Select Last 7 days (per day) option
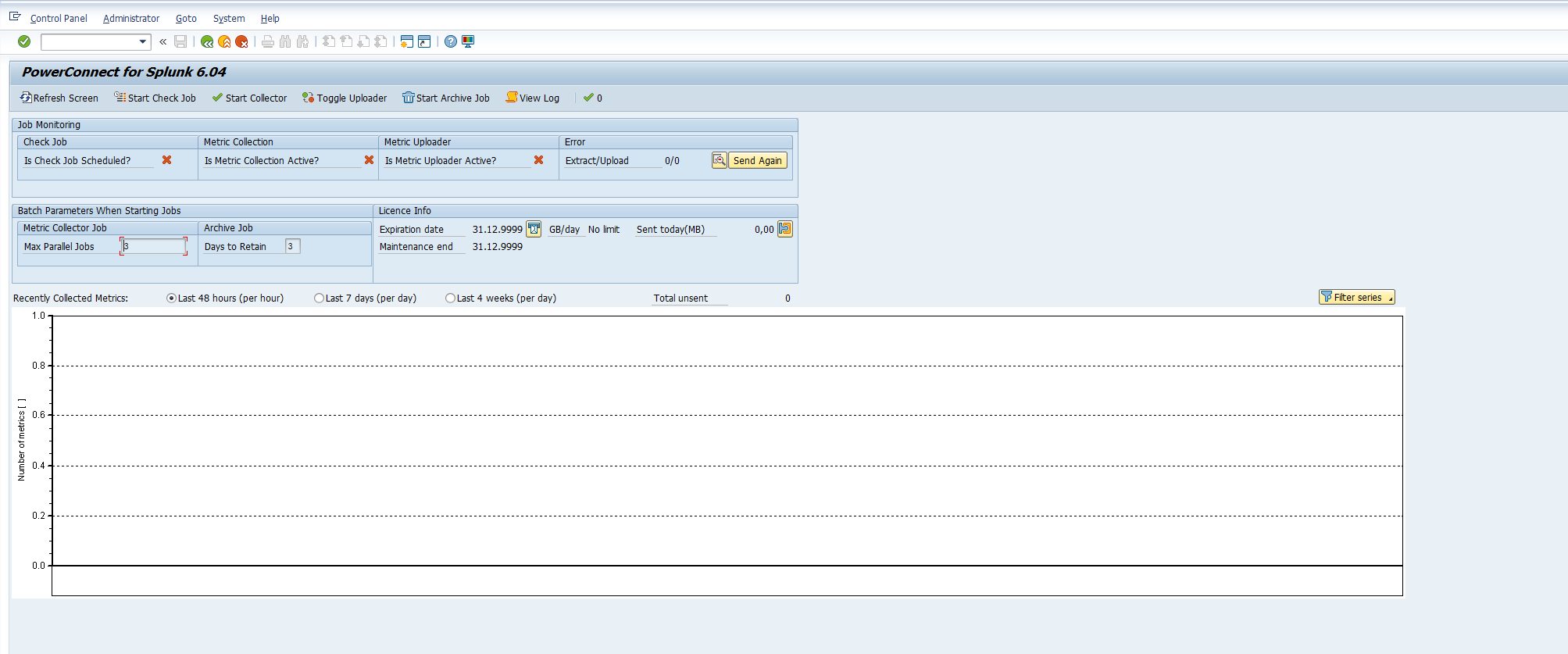 [x=319, y=298]
